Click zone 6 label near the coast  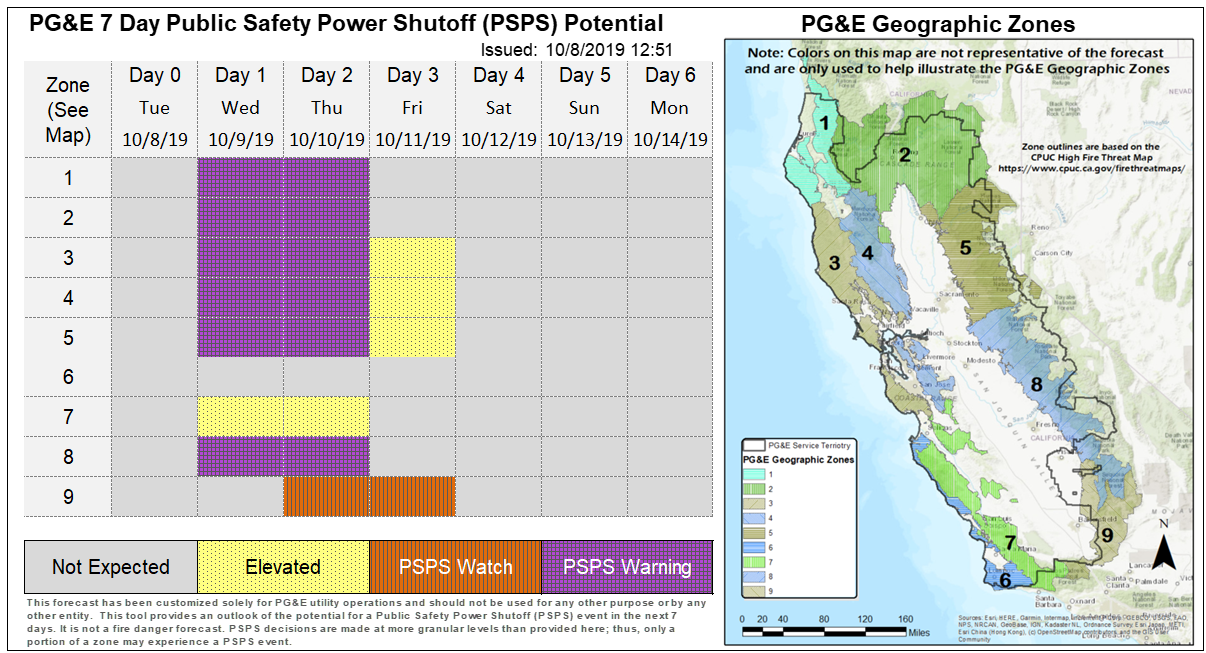(x=1005, y=579)
